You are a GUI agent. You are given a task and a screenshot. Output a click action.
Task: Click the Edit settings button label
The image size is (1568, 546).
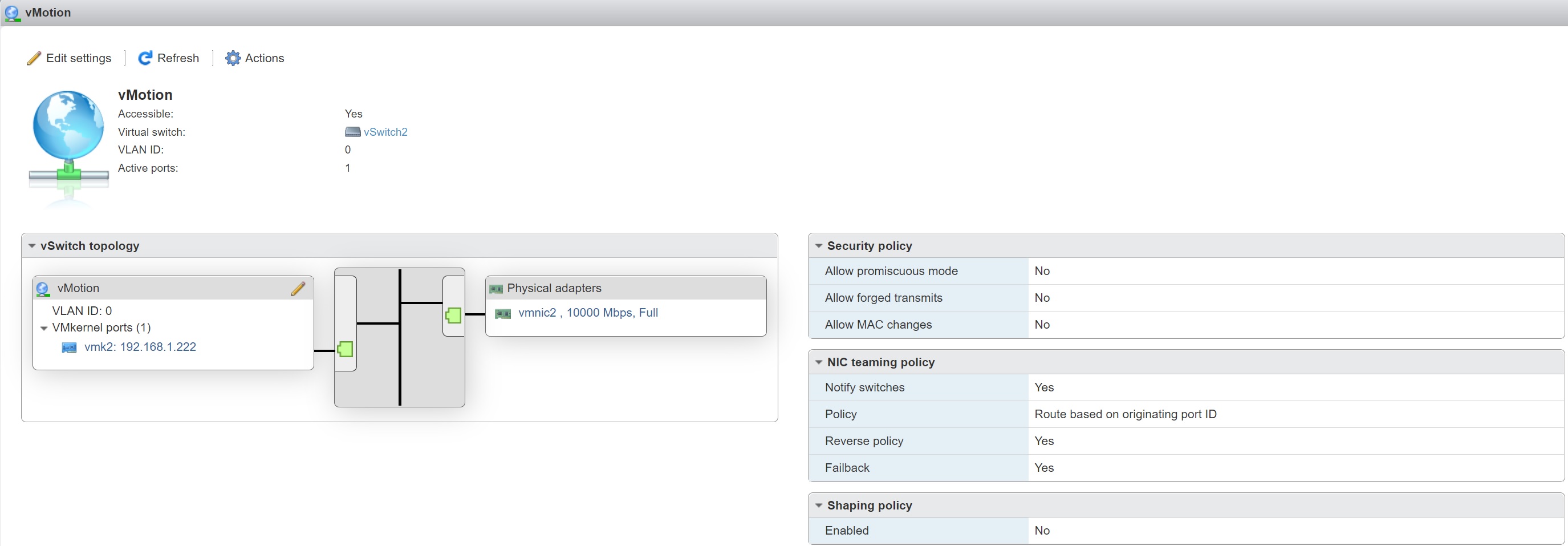coord(79,59)
